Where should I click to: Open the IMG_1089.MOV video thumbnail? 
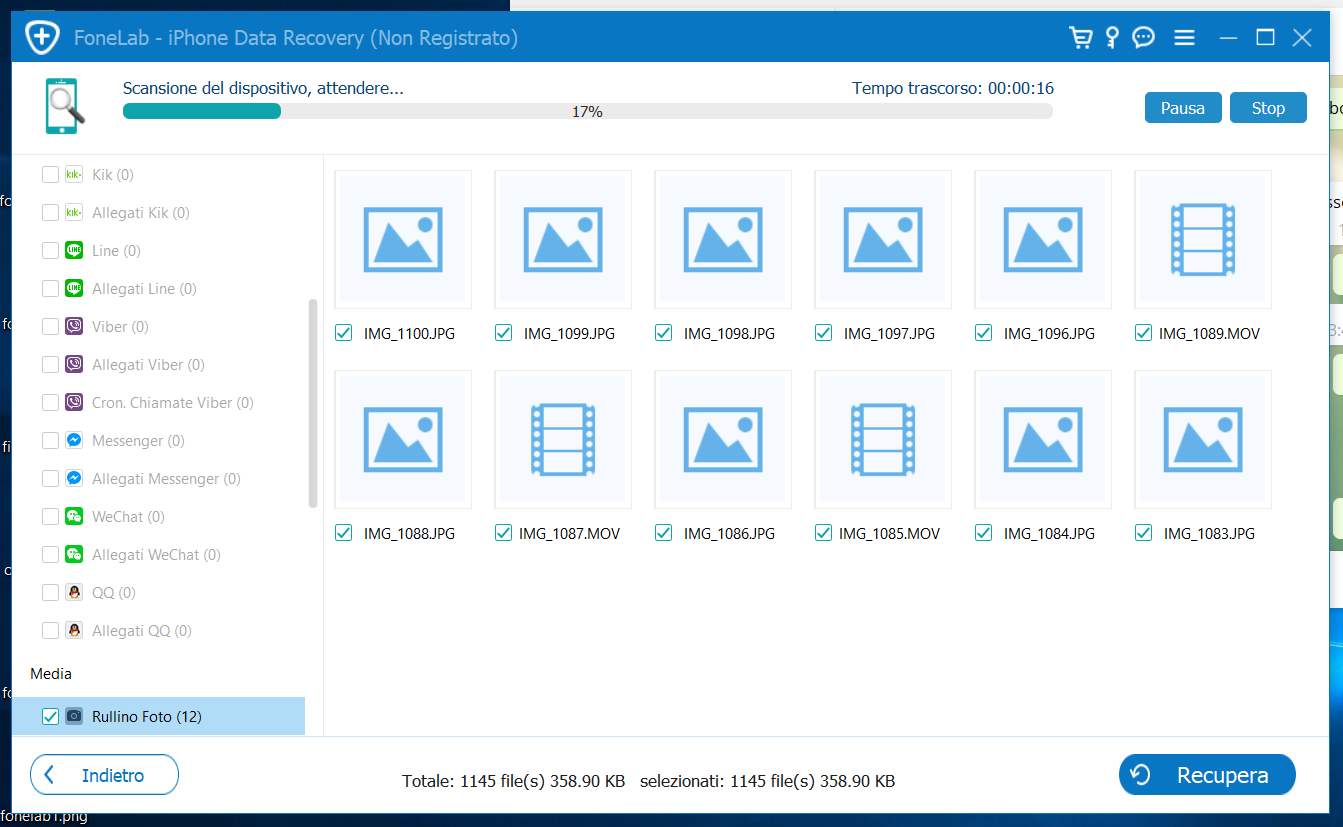[1202, 240]
